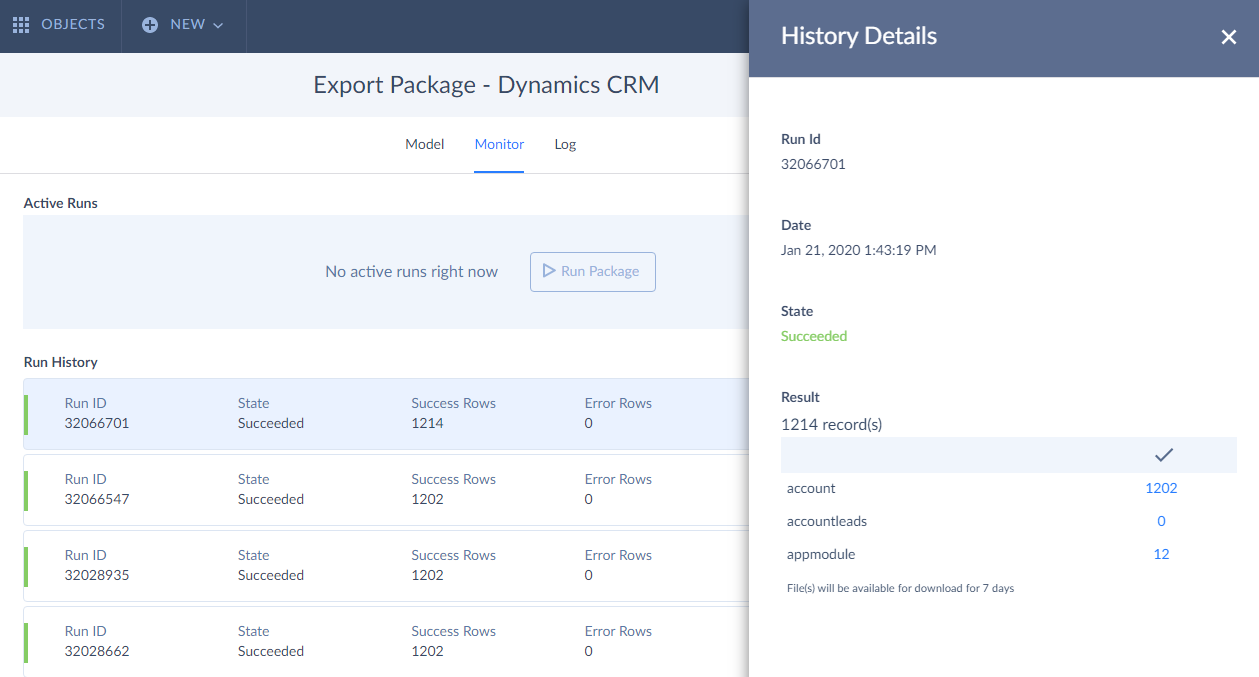Screen dimensions: 1259x677
Task: Open the Objects grid icon
Action: (x=21, y=25)
